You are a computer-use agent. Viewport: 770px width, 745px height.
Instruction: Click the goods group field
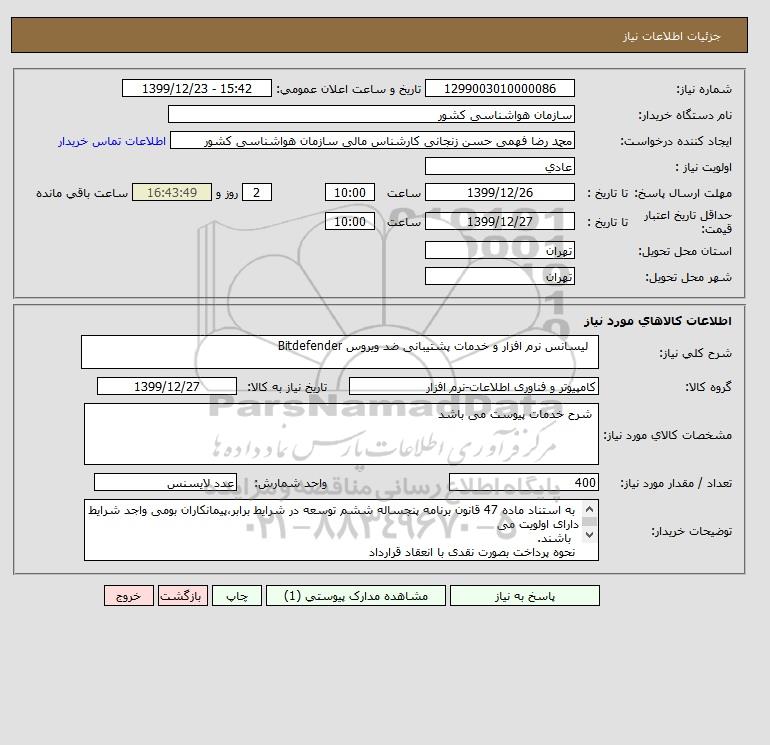click(x=473, y=386)
